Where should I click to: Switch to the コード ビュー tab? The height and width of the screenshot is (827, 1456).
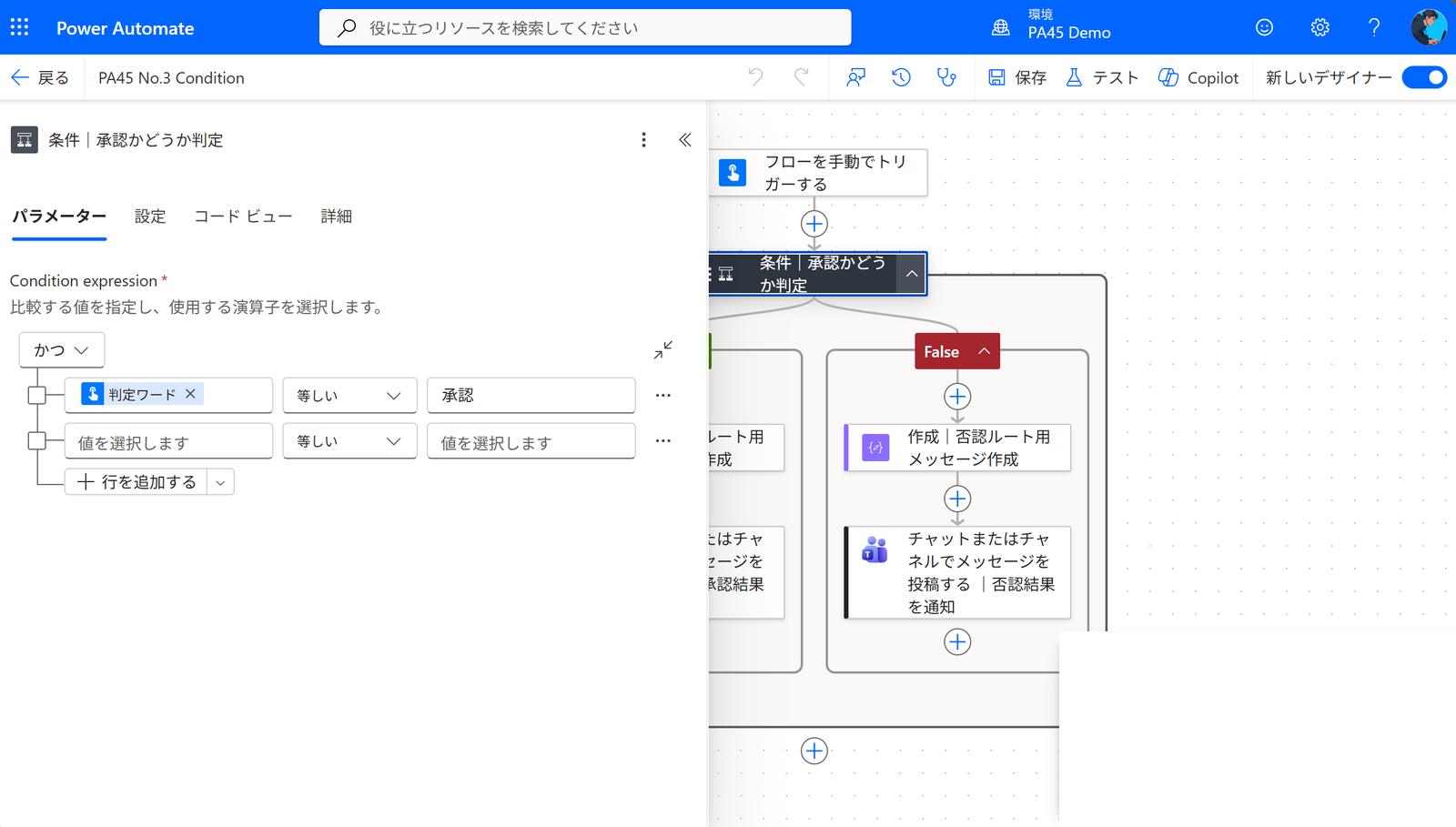pos(243,217)
